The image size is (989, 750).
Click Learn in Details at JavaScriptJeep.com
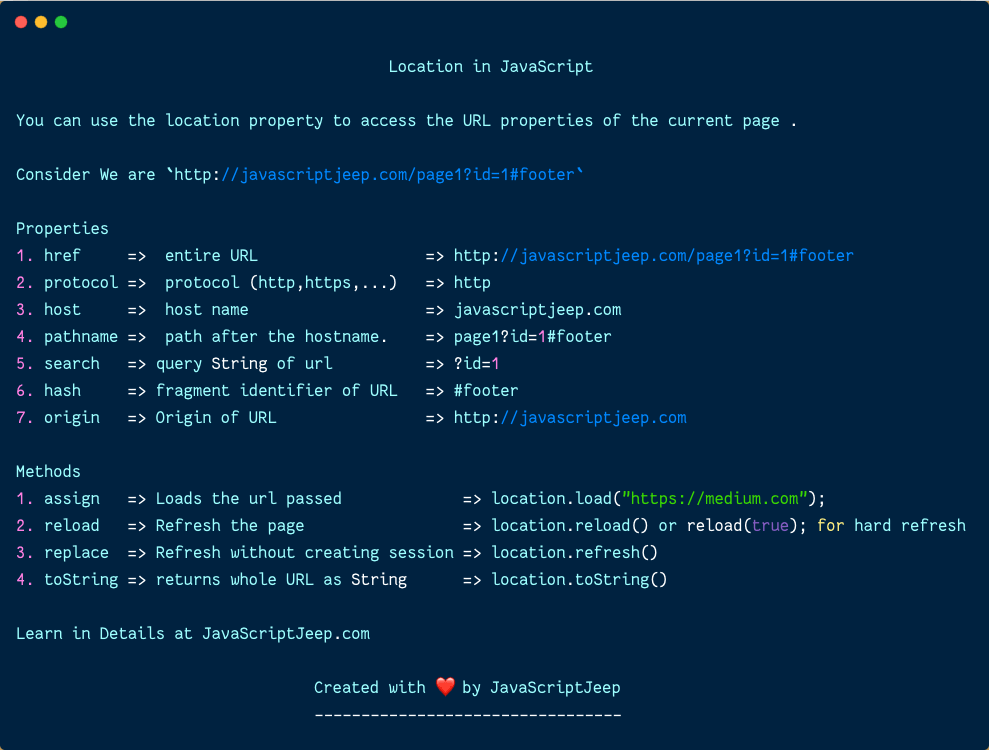pos(193,633)
